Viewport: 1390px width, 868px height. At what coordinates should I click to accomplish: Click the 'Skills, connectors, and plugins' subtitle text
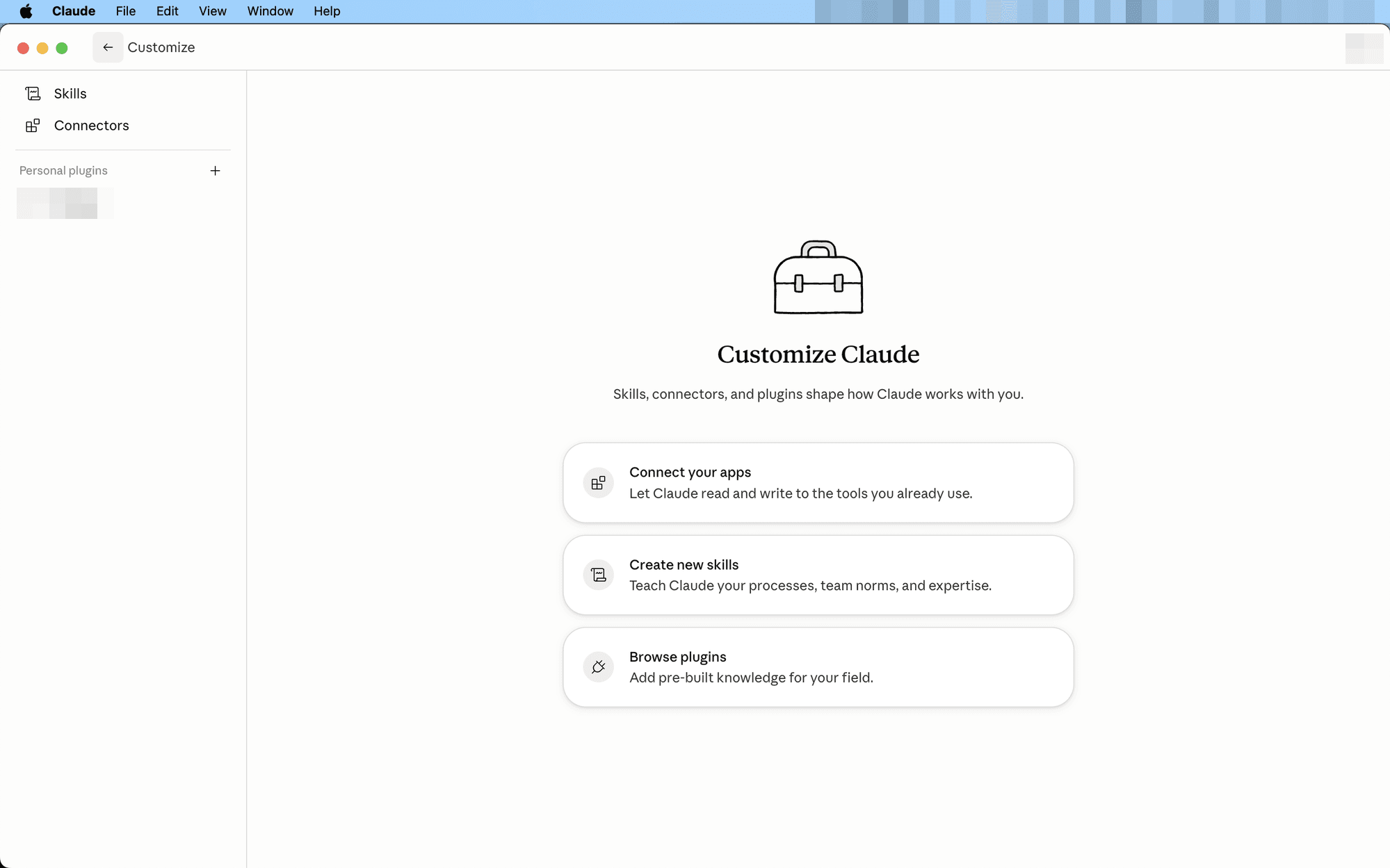(x=818, y=394)
